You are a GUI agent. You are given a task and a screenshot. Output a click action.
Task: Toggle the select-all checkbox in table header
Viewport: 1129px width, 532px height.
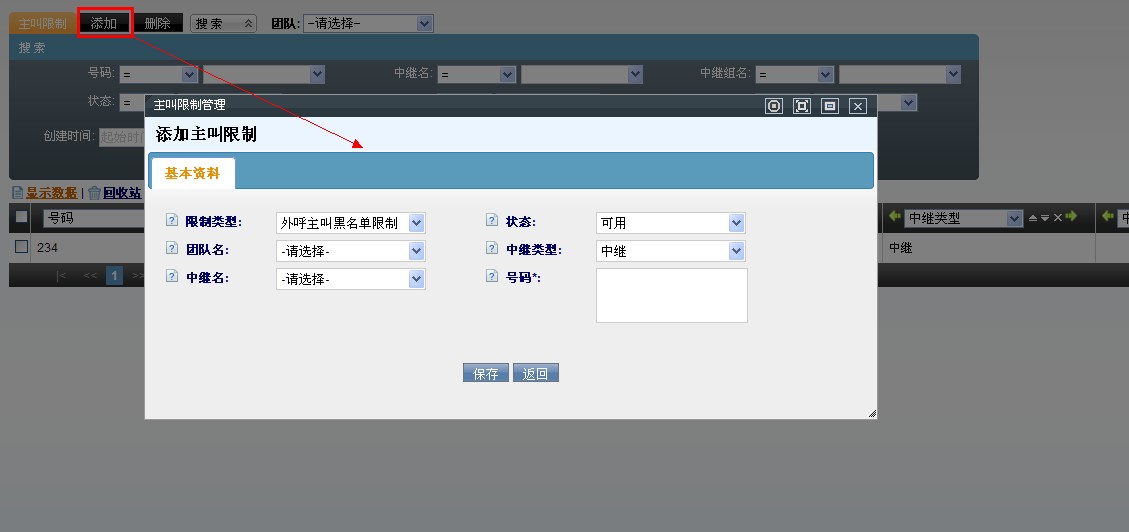[x=21, y=217]
